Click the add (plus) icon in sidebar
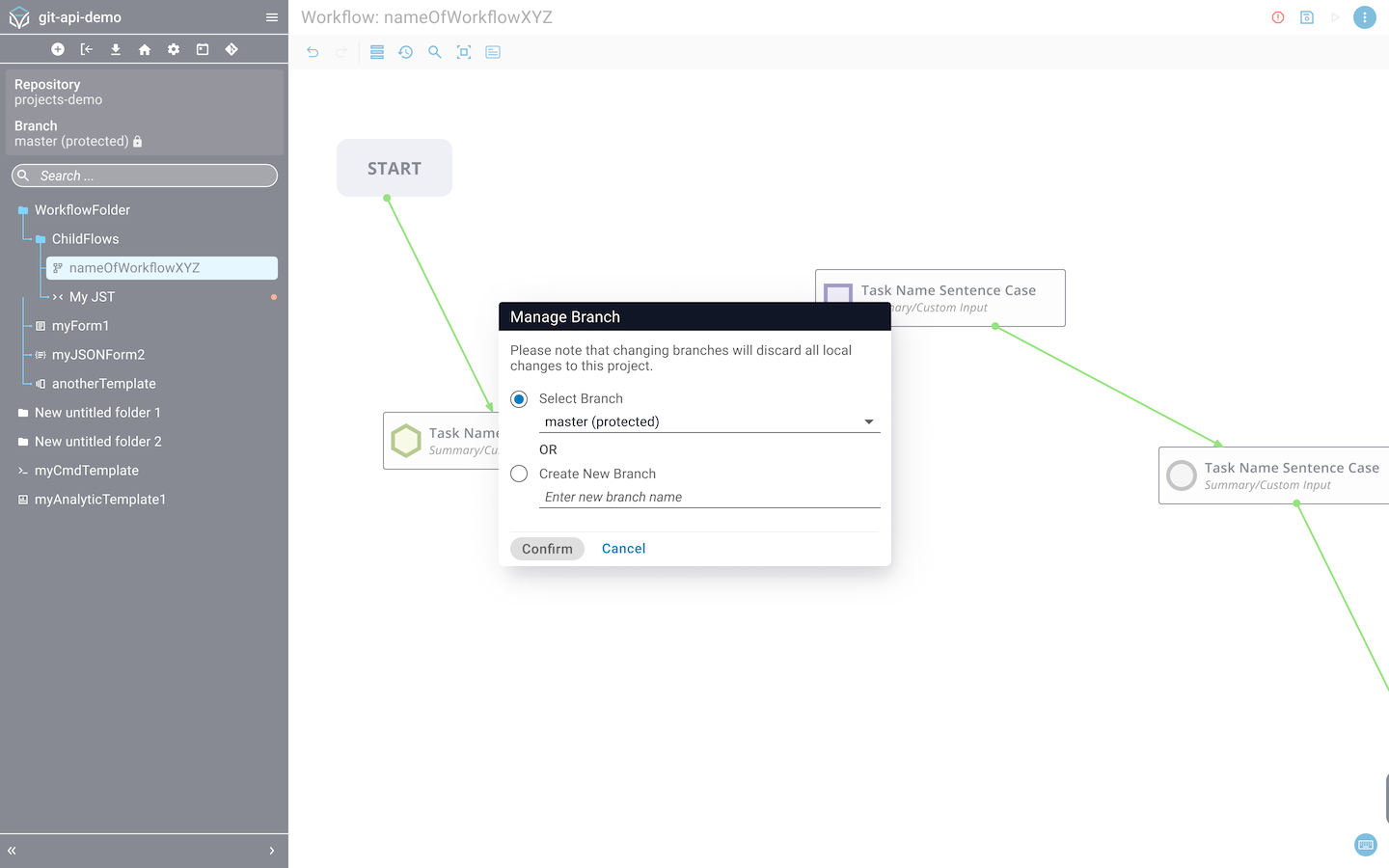Image resolution: width=1389 pixels, height=868 pixels. pos(58,49)
